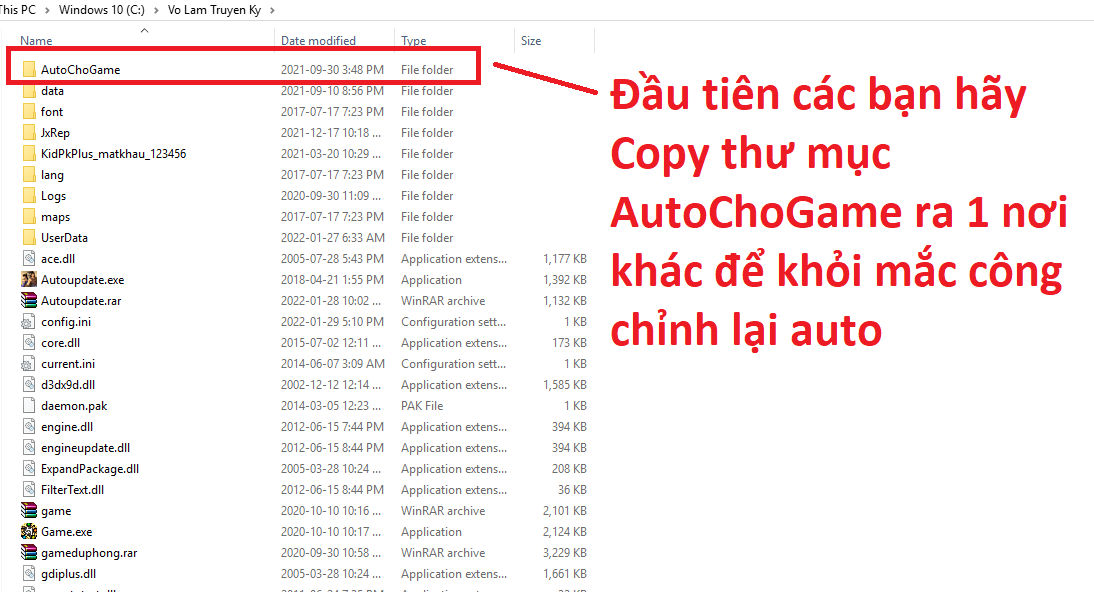Expand the Vo Lam Truyen Ky breadcrumb chevron
The width and height of the screenshot is (1094, 592).
tap(272, 10)
